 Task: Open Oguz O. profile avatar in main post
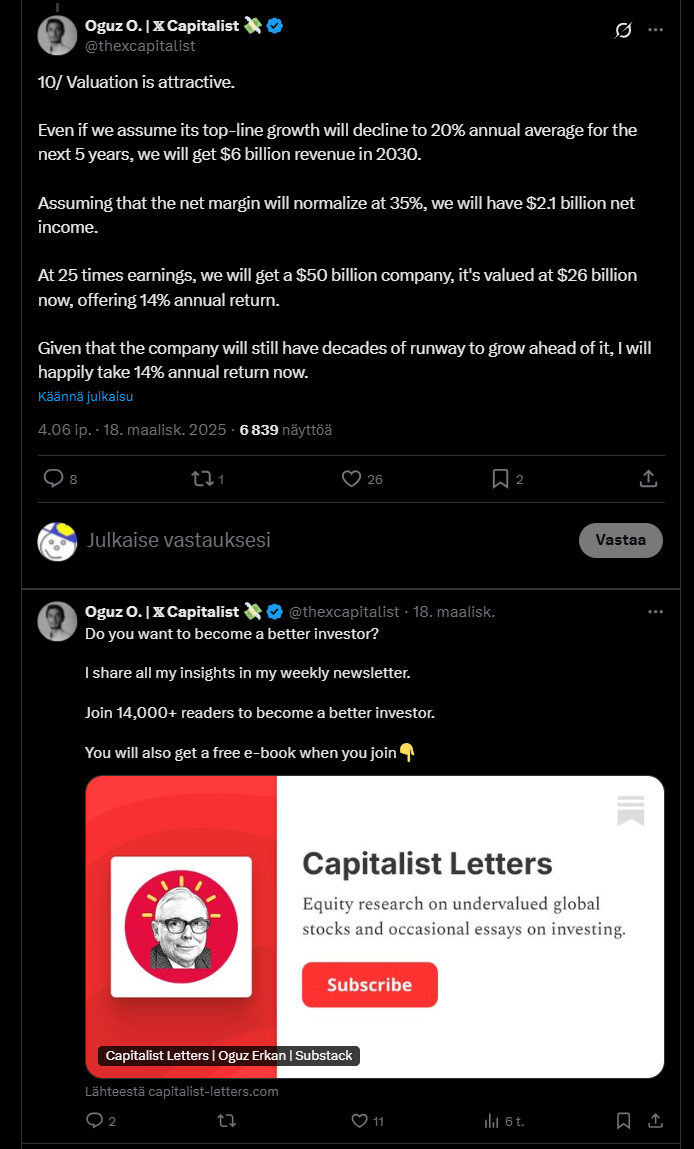tap(57, 35)
